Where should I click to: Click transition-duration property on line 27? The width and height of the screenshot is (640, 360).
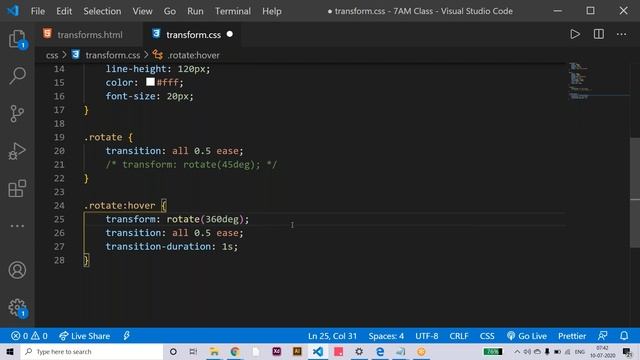[158, 247]
